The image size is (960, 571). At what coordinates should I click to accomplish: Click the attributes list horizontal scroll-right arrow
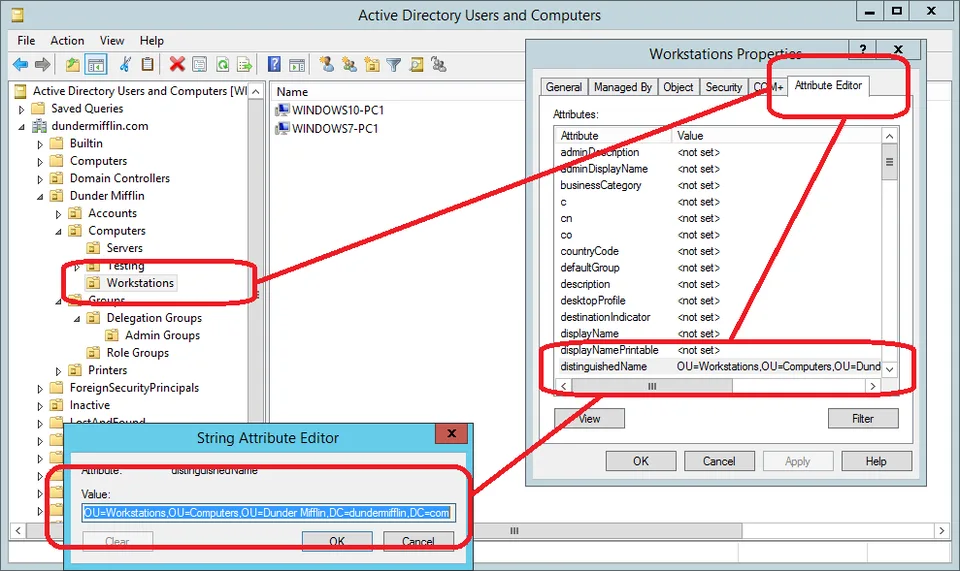pyautogui.click(x=872, y=386)
